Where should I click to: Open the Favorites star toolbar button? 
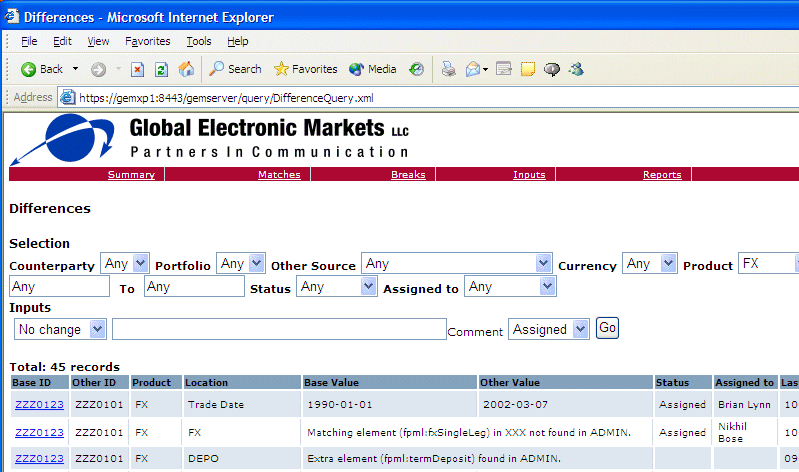306,69
